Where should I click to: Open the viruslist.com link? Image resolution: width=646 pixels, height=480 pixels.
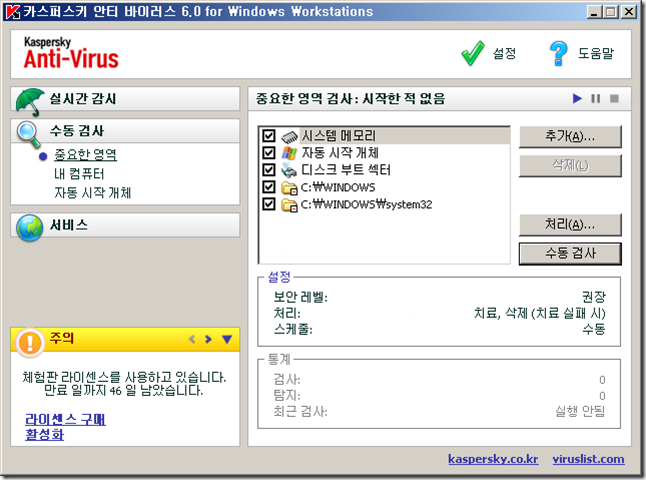(588, 459)
